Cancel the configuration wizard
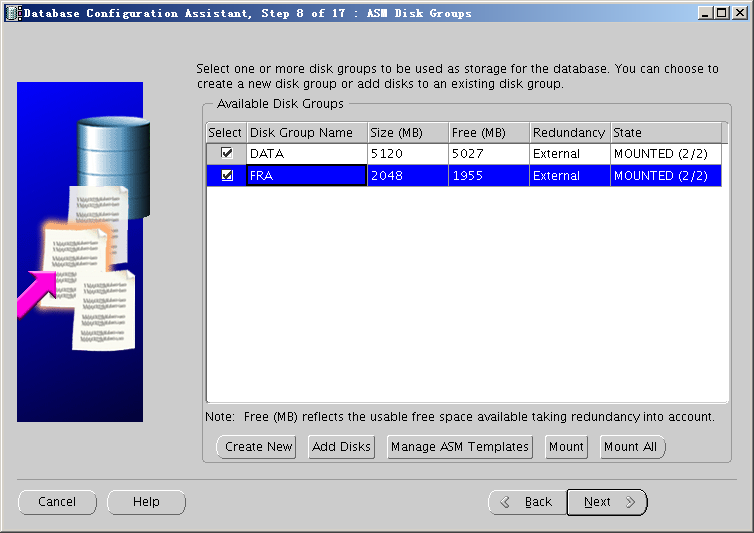The height and width of the screenshot is (533, 754). [x=57, y=502]
